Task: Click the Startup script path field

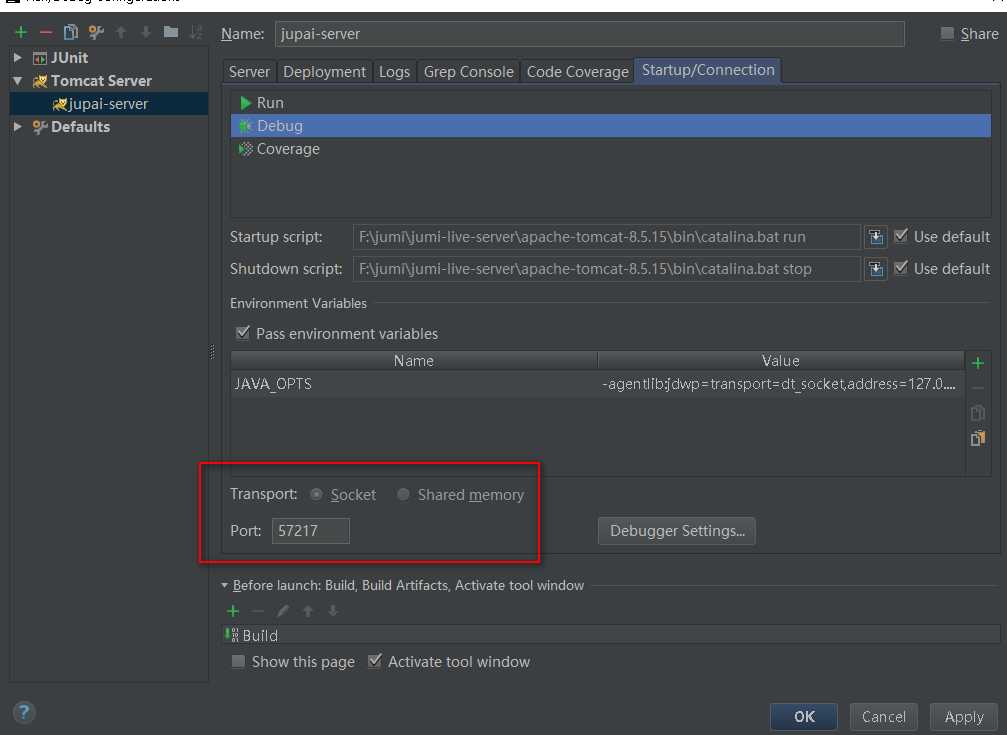Action: 606,237
